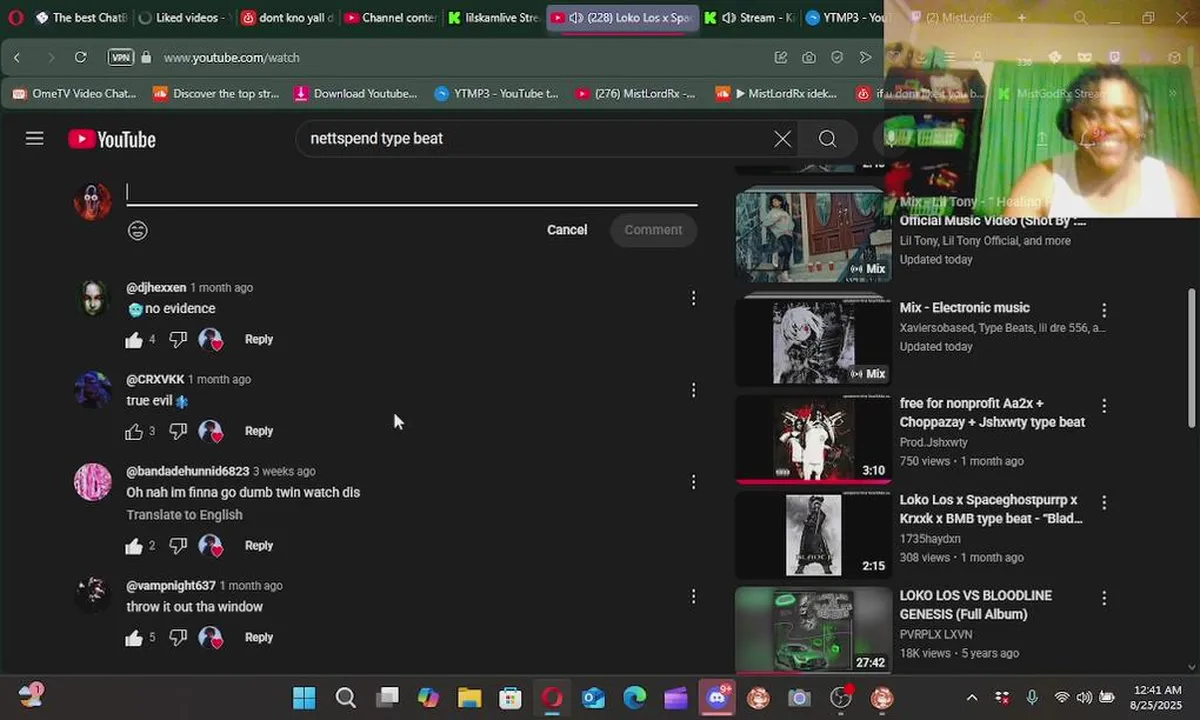Open Windows Start menu
1200x720 pixels.
(304, 698)
